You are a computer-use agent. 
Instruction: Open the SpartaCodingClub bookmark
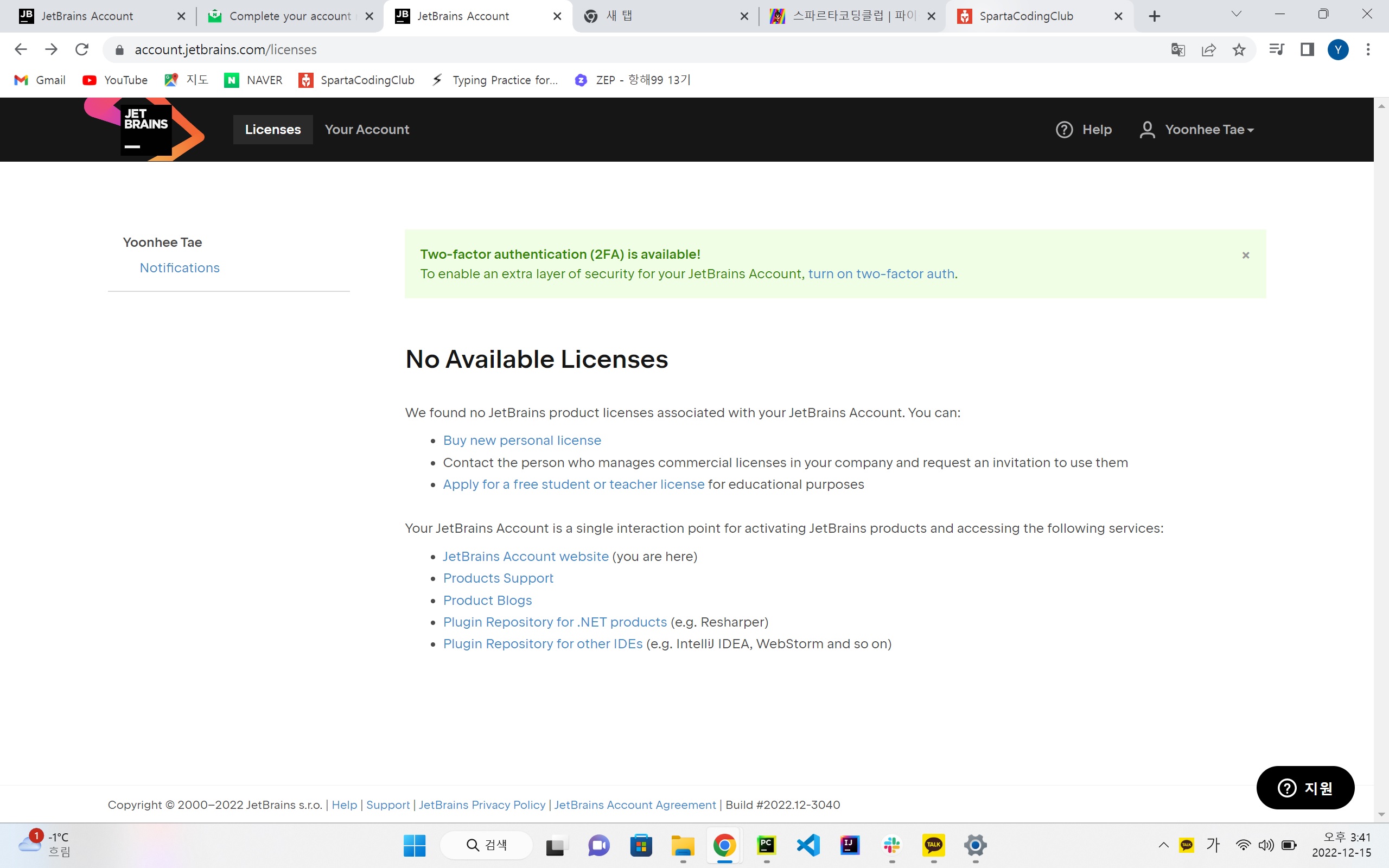pos(356,80)
